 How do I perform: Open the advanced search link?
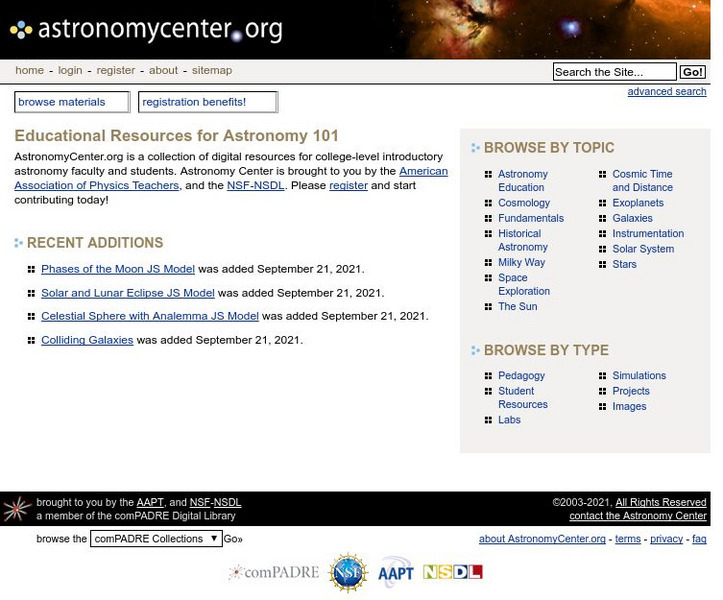(667, 91)
